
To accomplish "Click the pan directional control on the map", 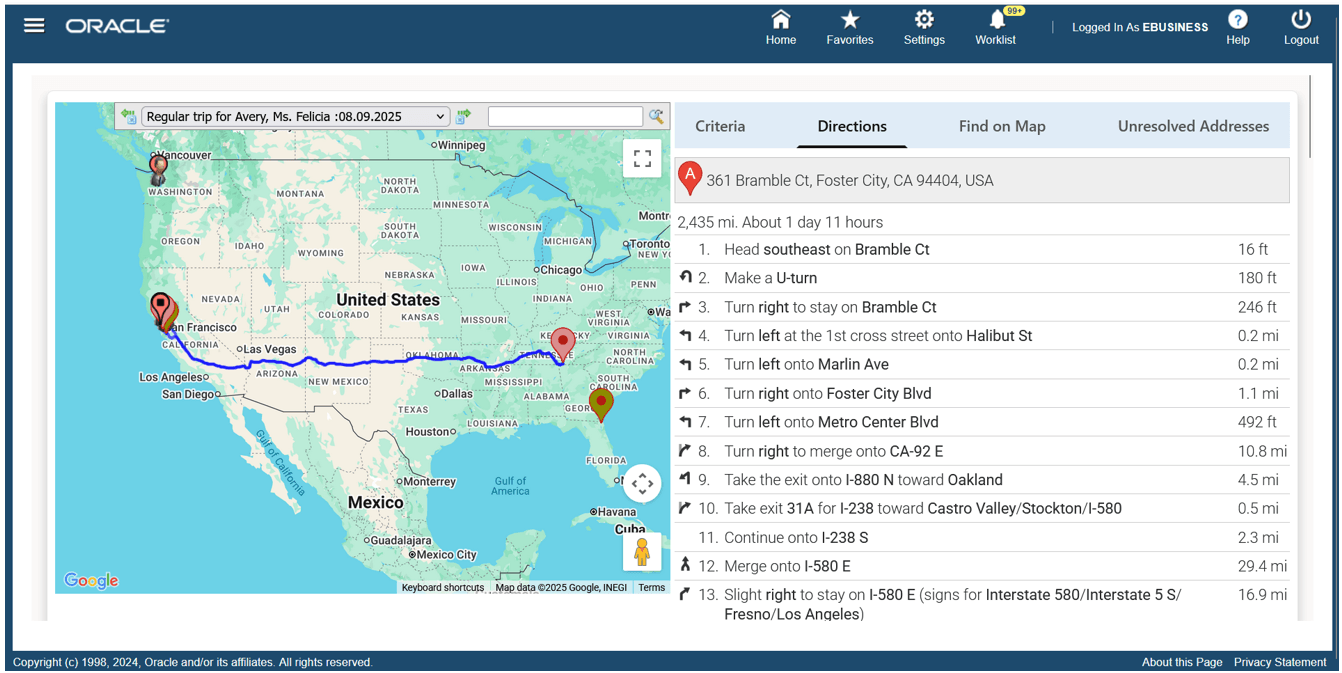I will click(642, 483).
